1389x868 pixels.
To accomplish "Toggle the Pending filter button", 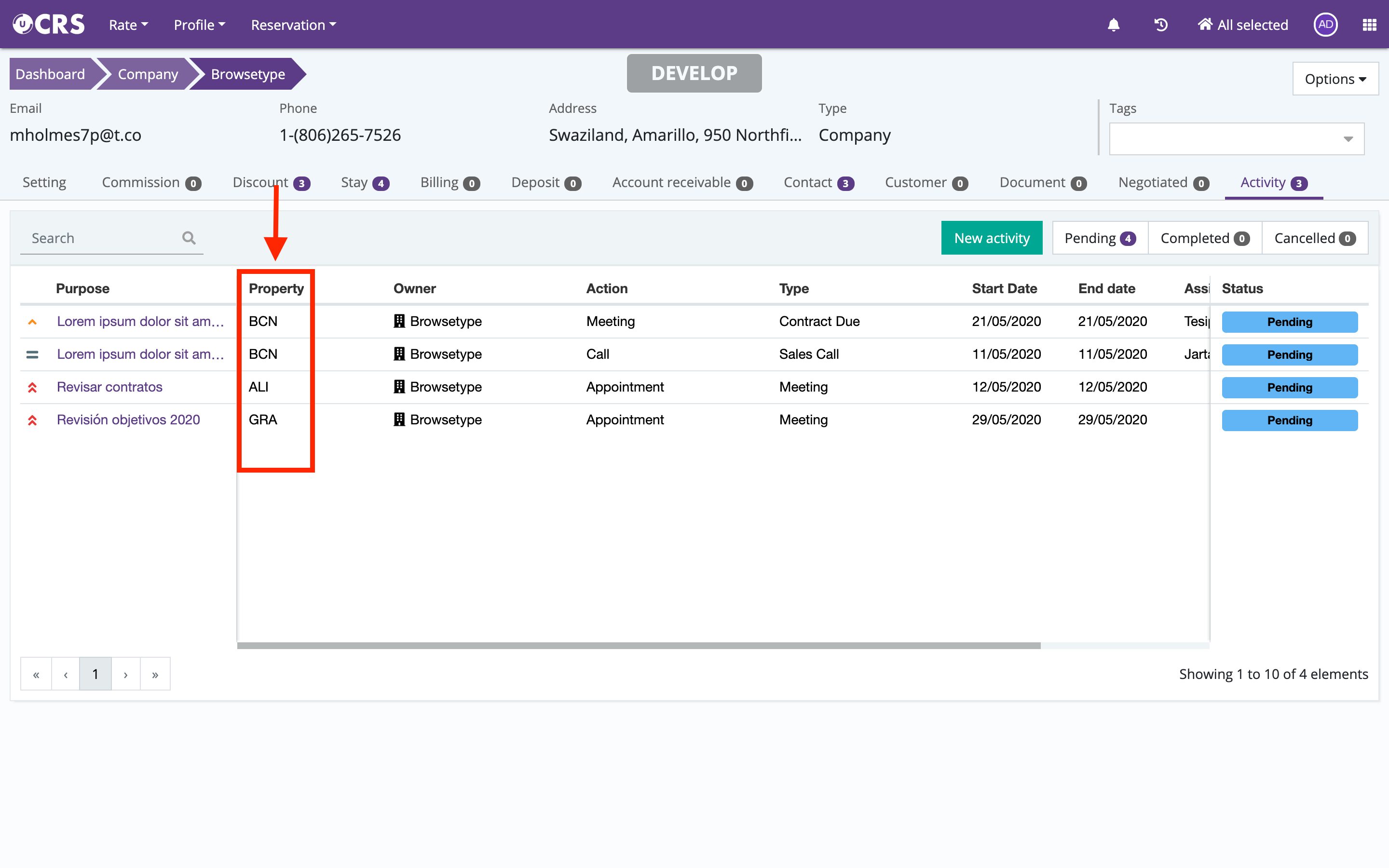I will 1100,238.
